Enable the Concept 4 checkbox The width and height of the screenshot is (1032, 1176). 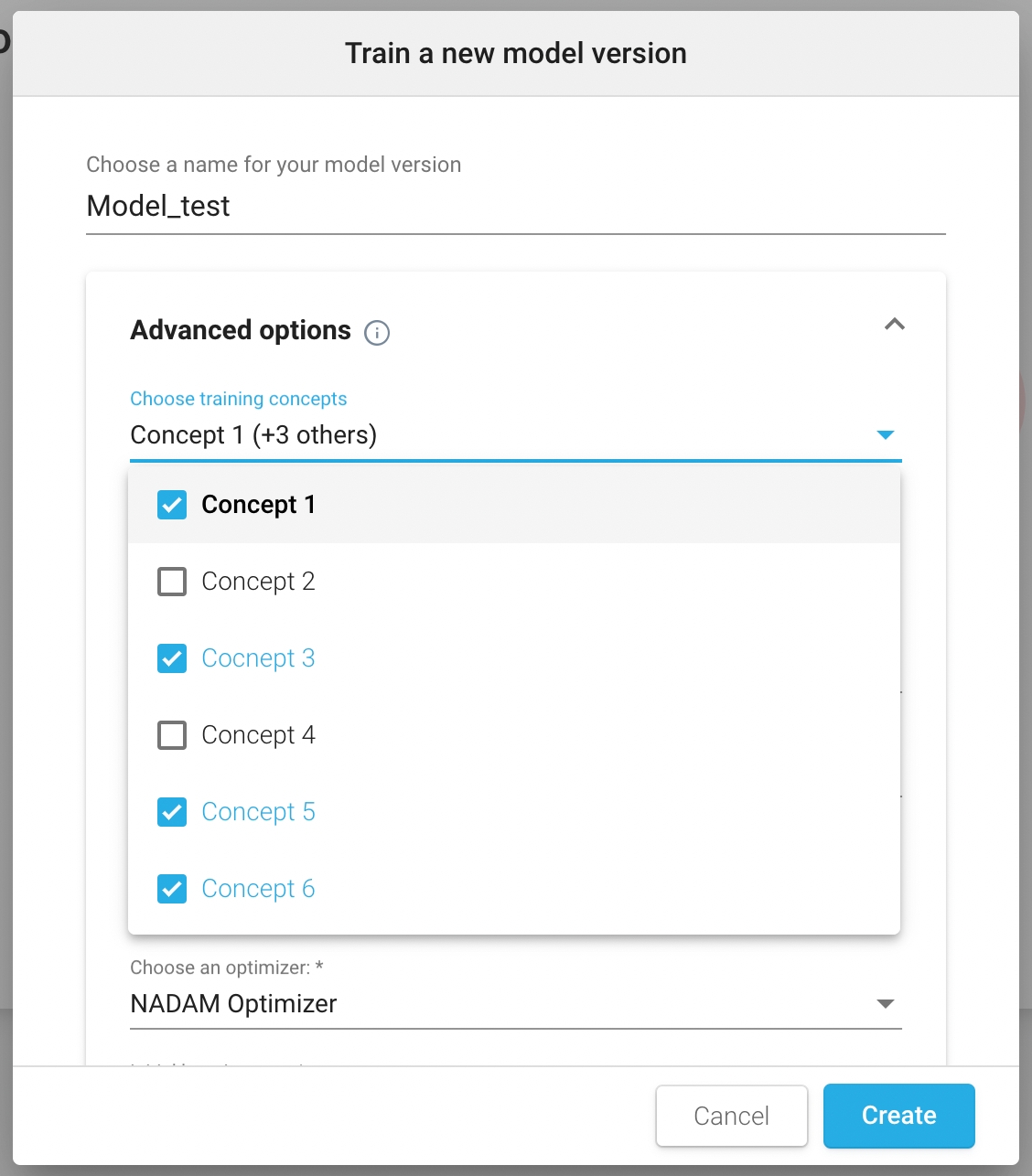point(172,735)
